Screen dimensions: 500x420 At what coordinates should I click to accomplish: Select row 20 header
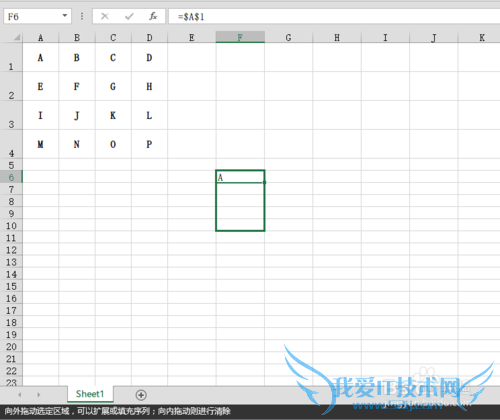[11, 347]
